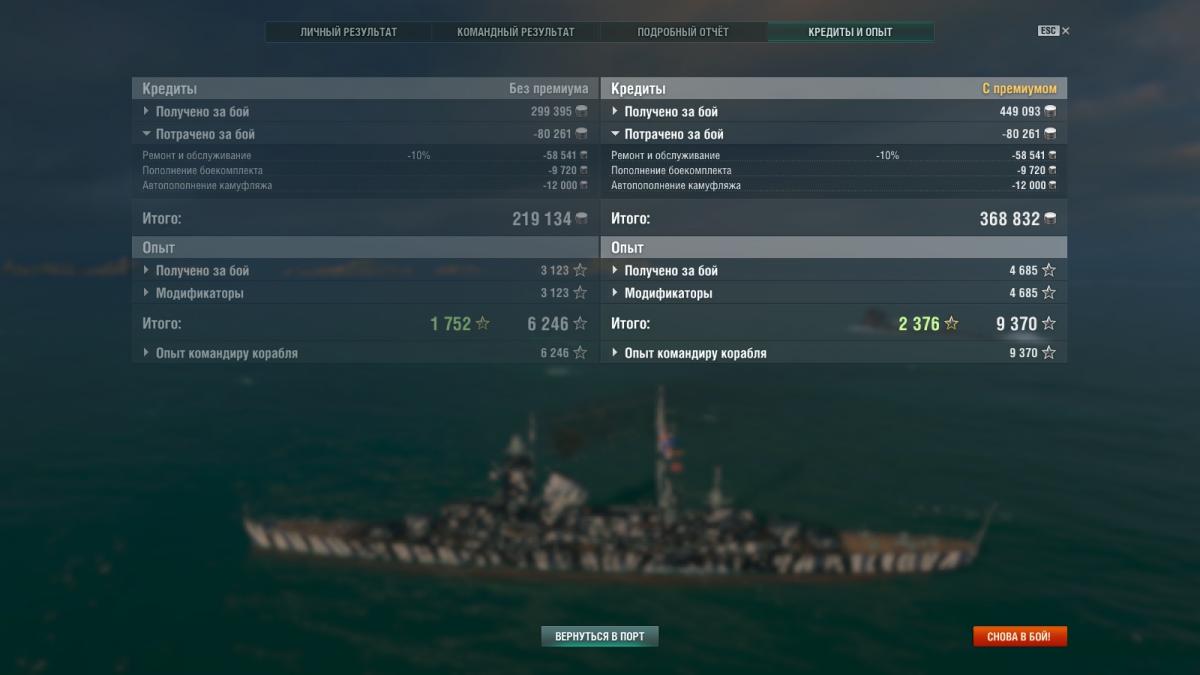Click 'Вернуться в порт' button
This screenshot has height=675, width=1200.
[600, 636]
